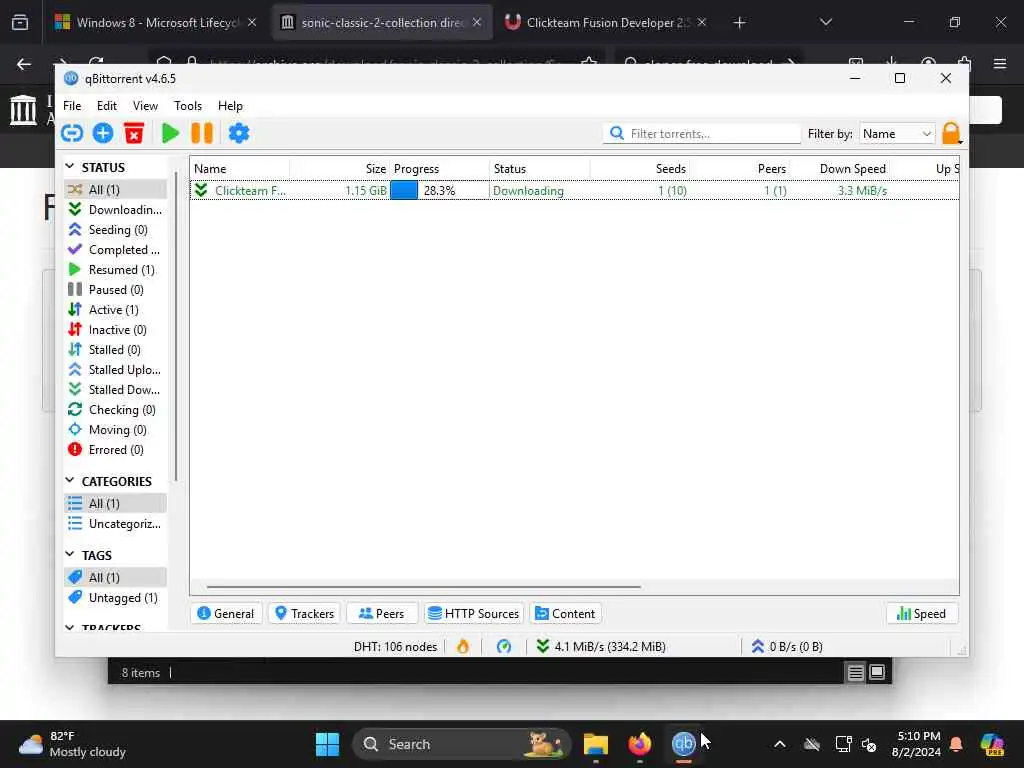Select All (1) under Categories
The width and height of the screenshot is (1024, 768).
(x=116, y=504)
